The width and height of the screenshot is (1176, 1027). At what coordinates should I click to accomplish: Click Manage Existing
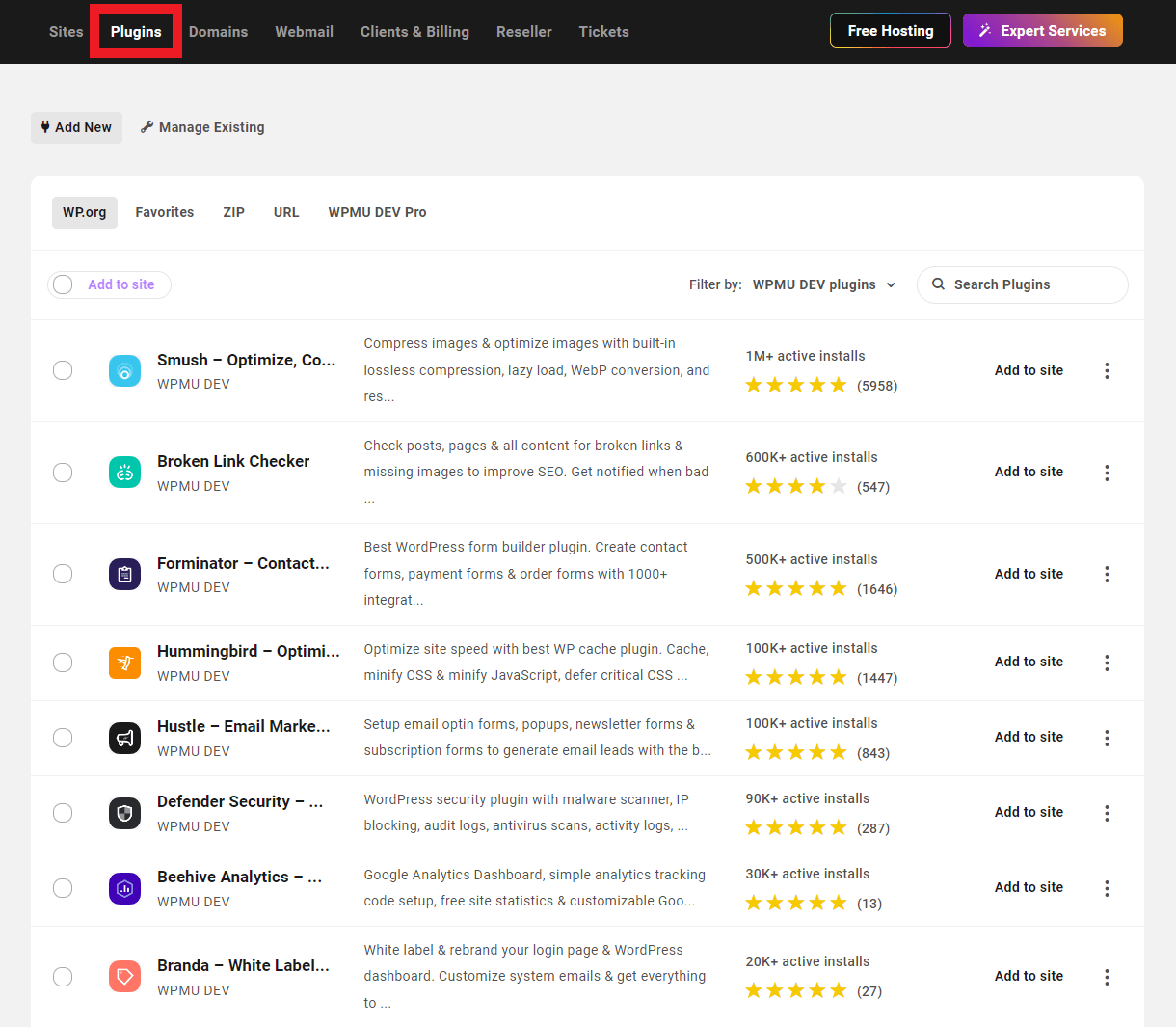[x=202, y=127]
